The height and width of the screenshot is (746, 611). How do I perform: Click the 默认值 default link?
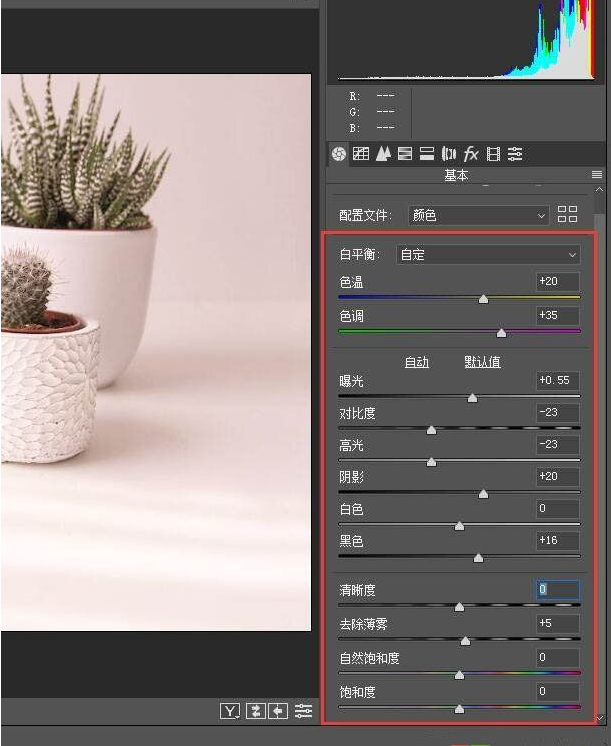482,362
